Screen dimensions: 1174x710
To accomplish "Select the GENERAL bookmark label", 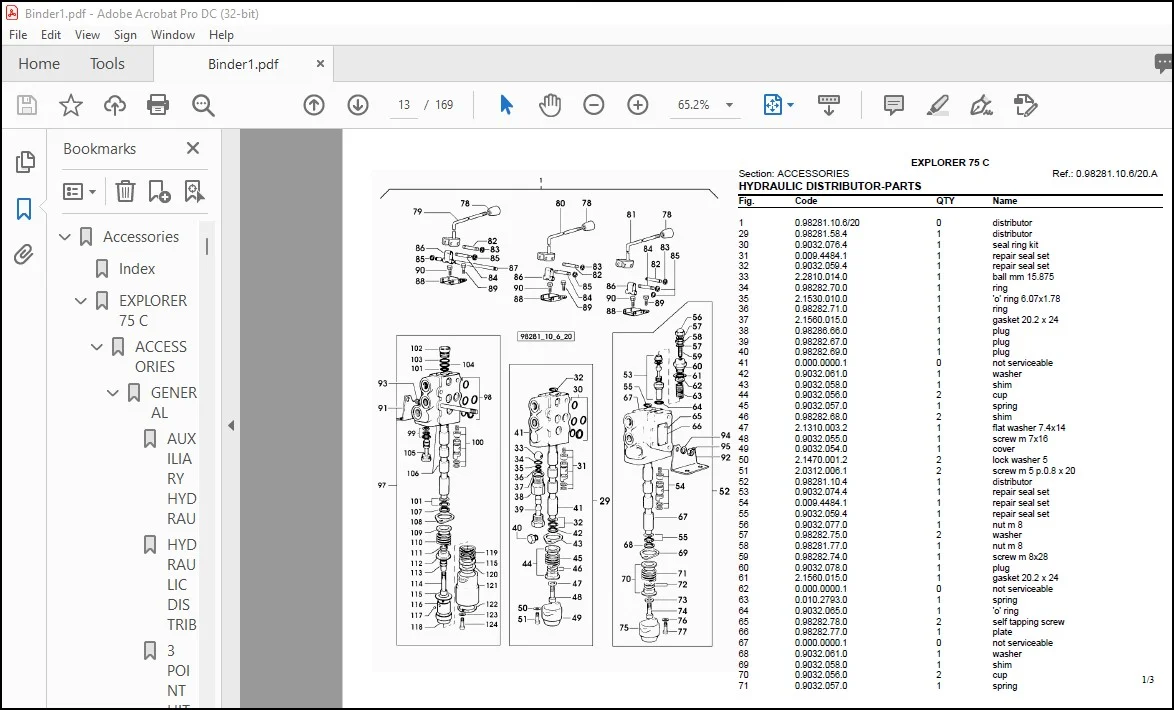I will tap(174, 402).
